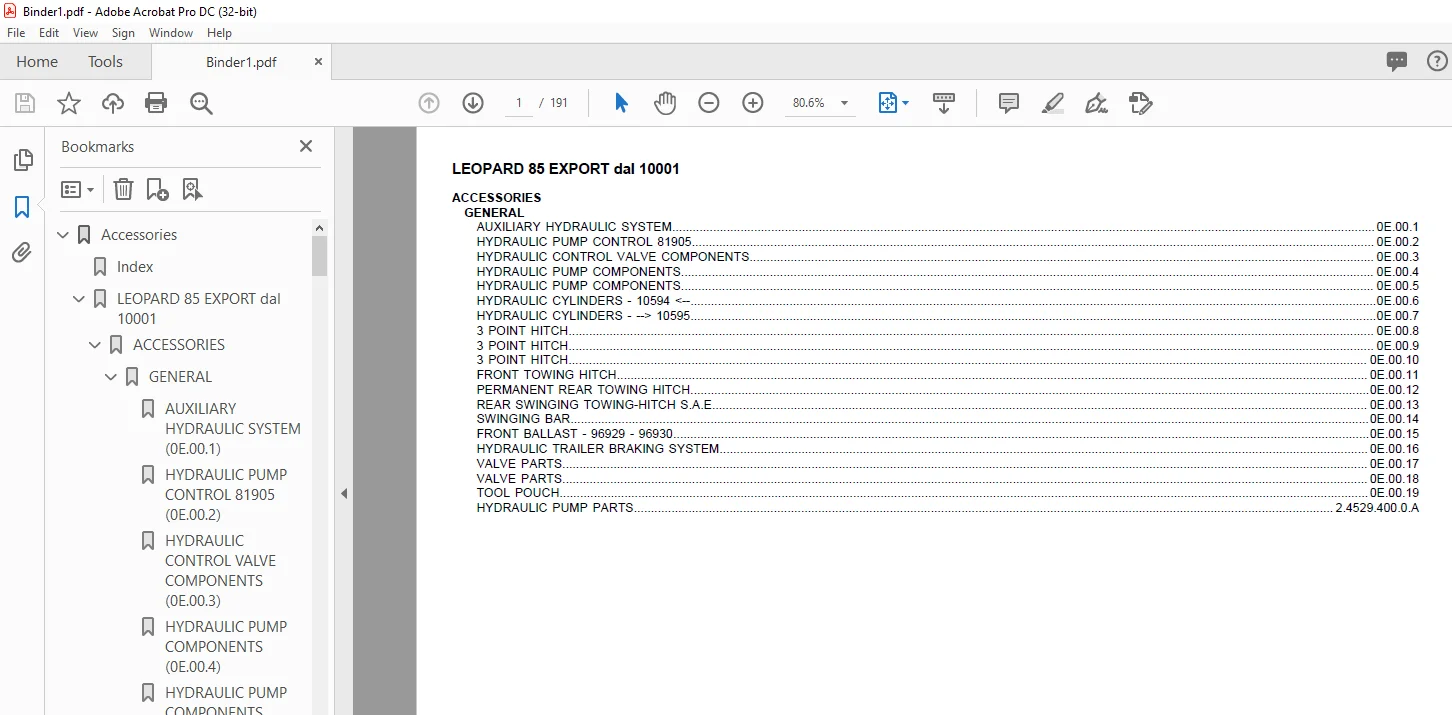Click the page number field

tap(519, 103)
